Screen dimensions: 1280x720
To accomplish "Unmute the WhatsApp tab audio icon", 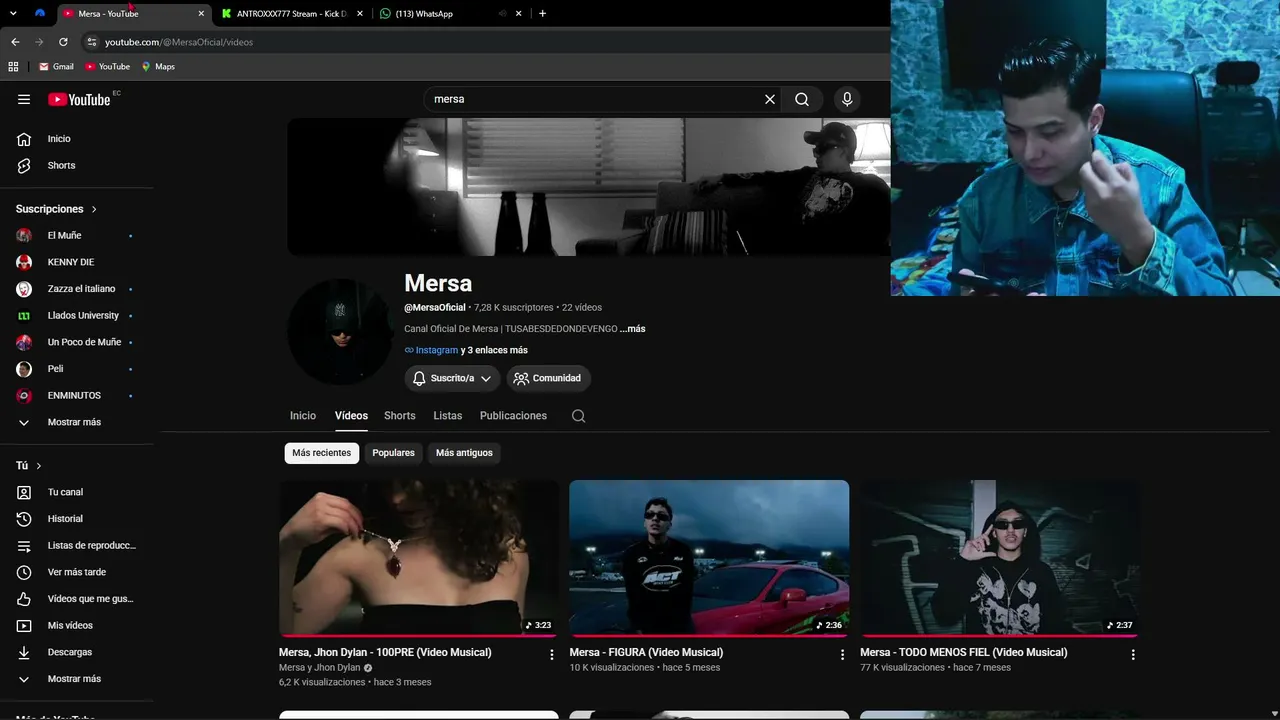I will point(502,14).
